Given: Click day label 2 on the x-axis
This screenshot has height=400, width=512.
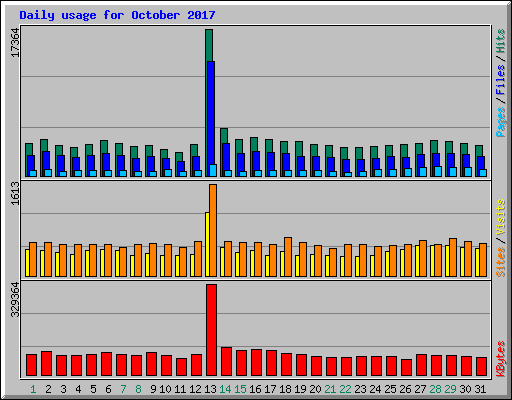Looking at the screenshot, I should (x=48, y=389).
